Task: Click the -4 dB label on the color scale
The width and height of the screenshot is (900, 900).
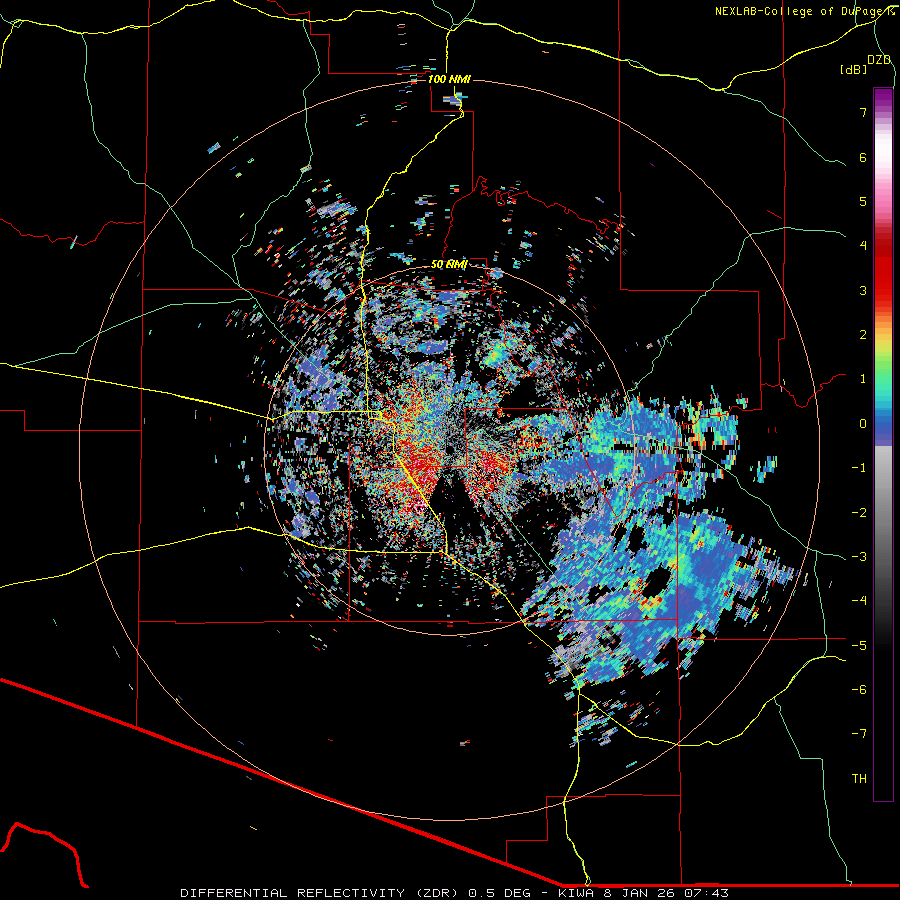Action: (x=859, y=600)
